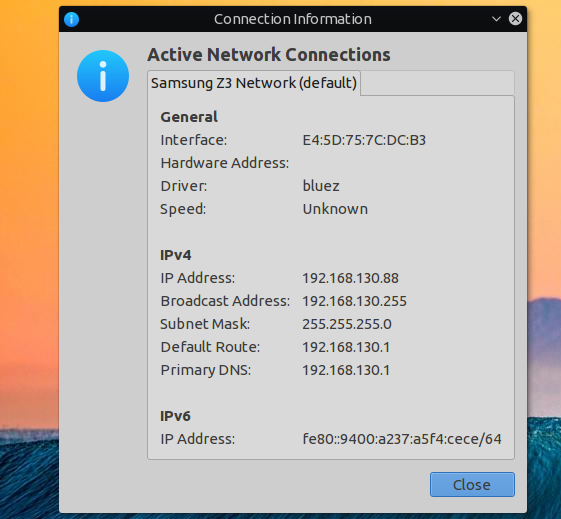
Task: Close the dialog with the title bar X
Action: (x=515, y=19)
